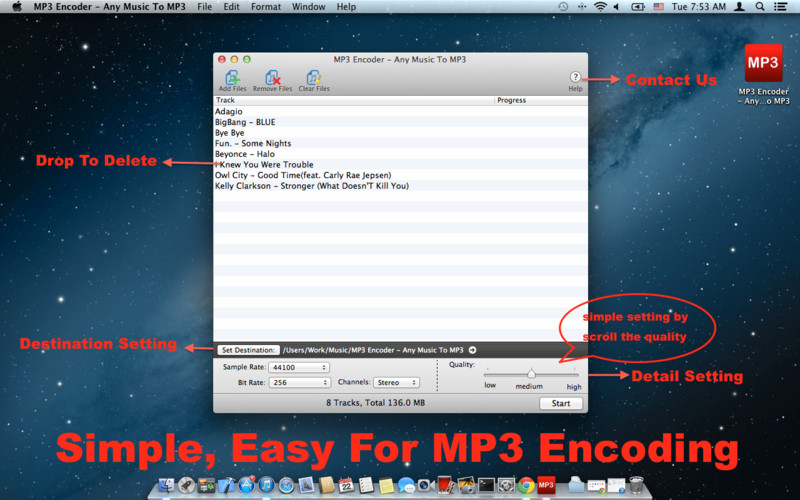The image size is (800, 500).
Task: Open Notification Center list icon
Action: click(780, 7)
